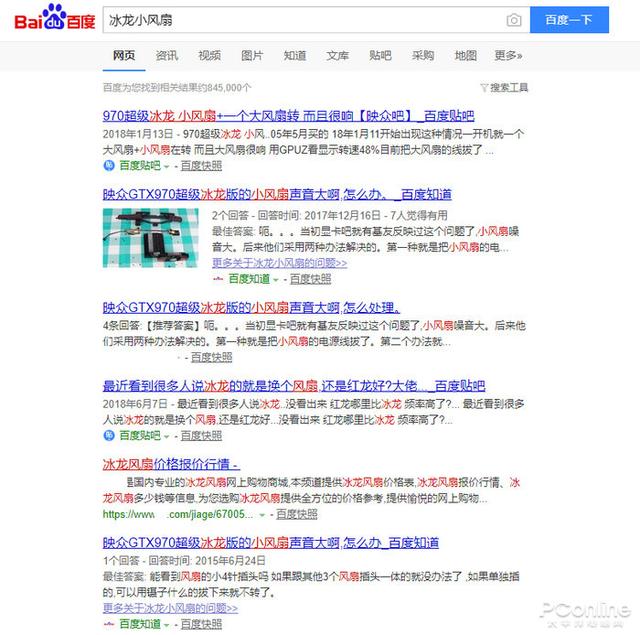Viewport: 640px width, 635px height.
Task: Switch to the 网页 tab
Action: [124, 55]
